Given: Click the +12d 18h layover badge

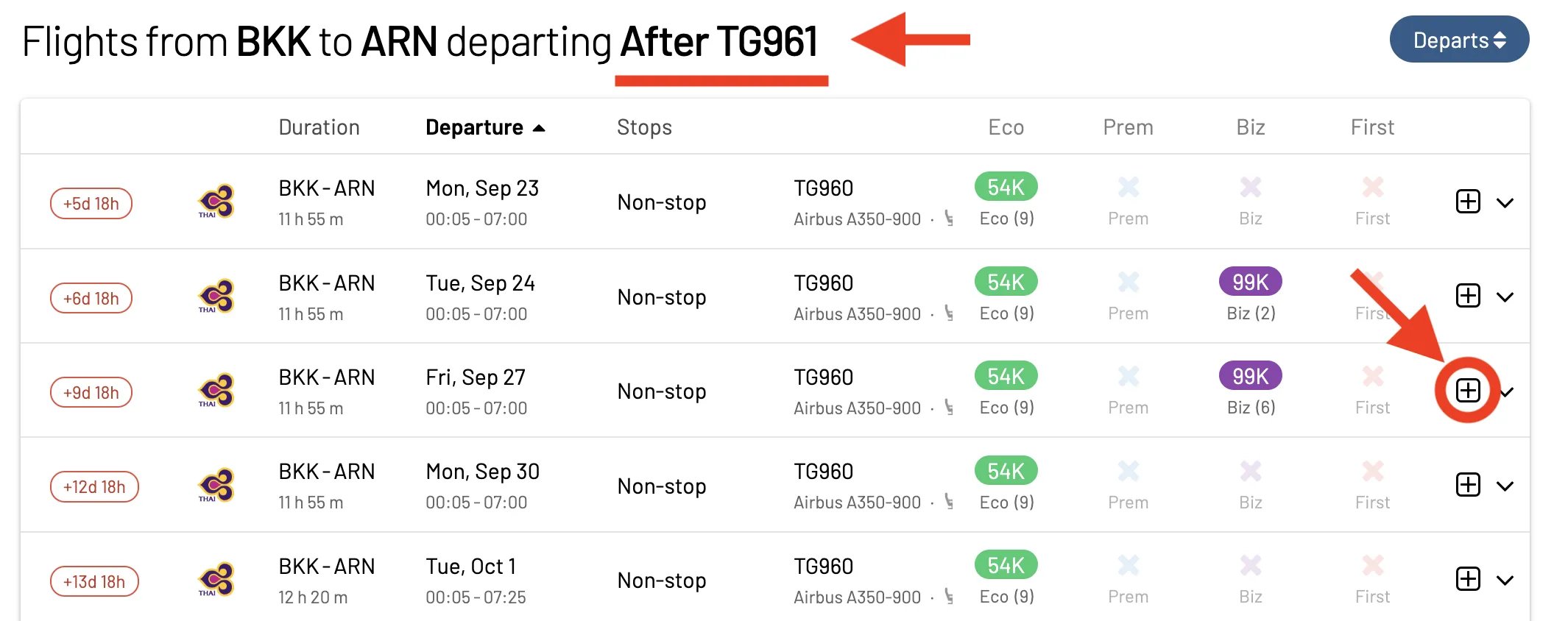Looking at the screenshot, I should (94, 486).
